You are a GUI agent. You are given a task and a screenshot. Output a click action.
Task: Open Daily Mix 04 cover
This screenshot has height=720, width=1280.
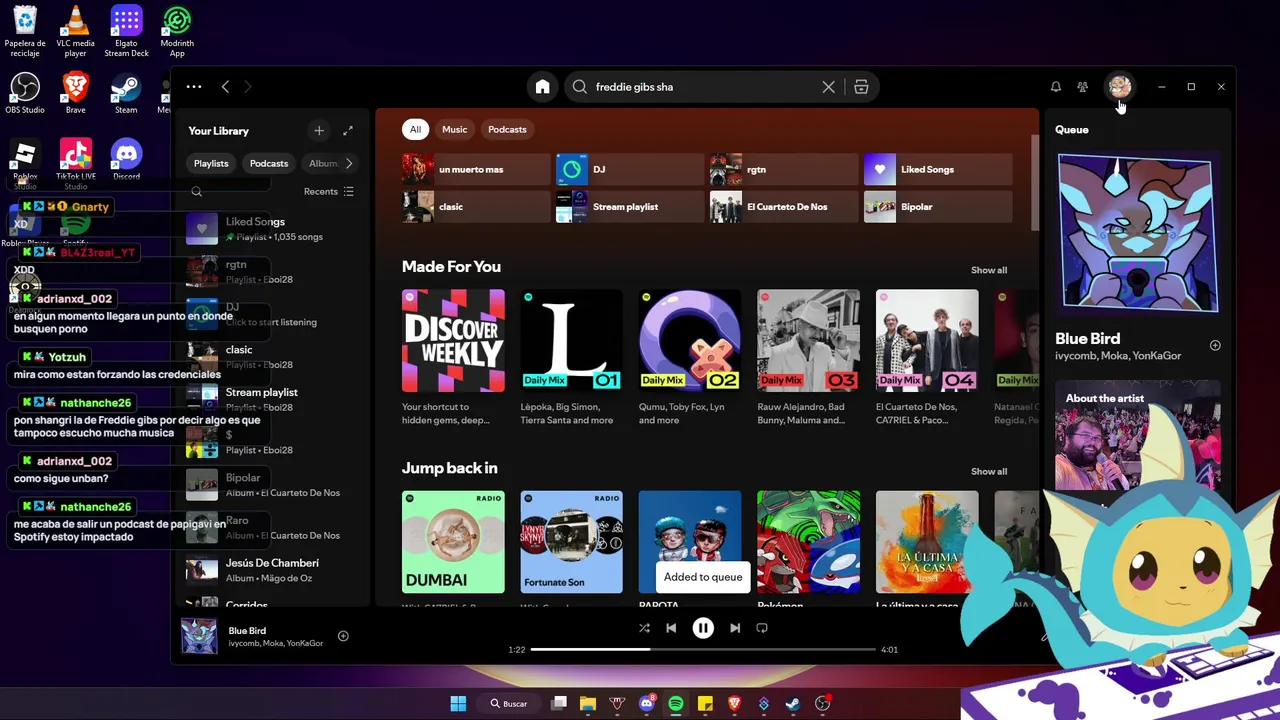(927, 341)
